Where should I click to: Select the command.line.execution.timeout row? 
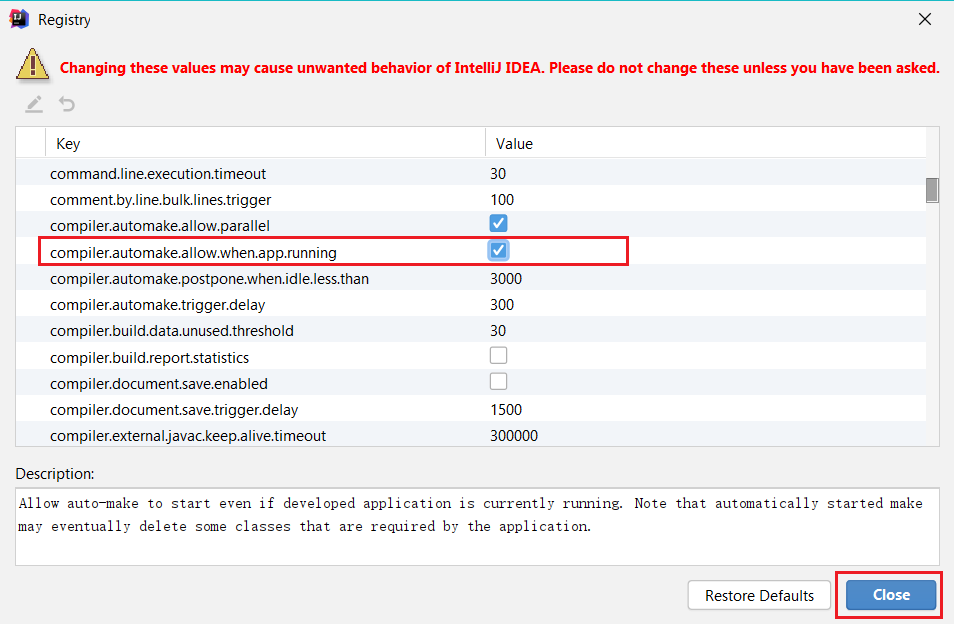click(471, 174)
